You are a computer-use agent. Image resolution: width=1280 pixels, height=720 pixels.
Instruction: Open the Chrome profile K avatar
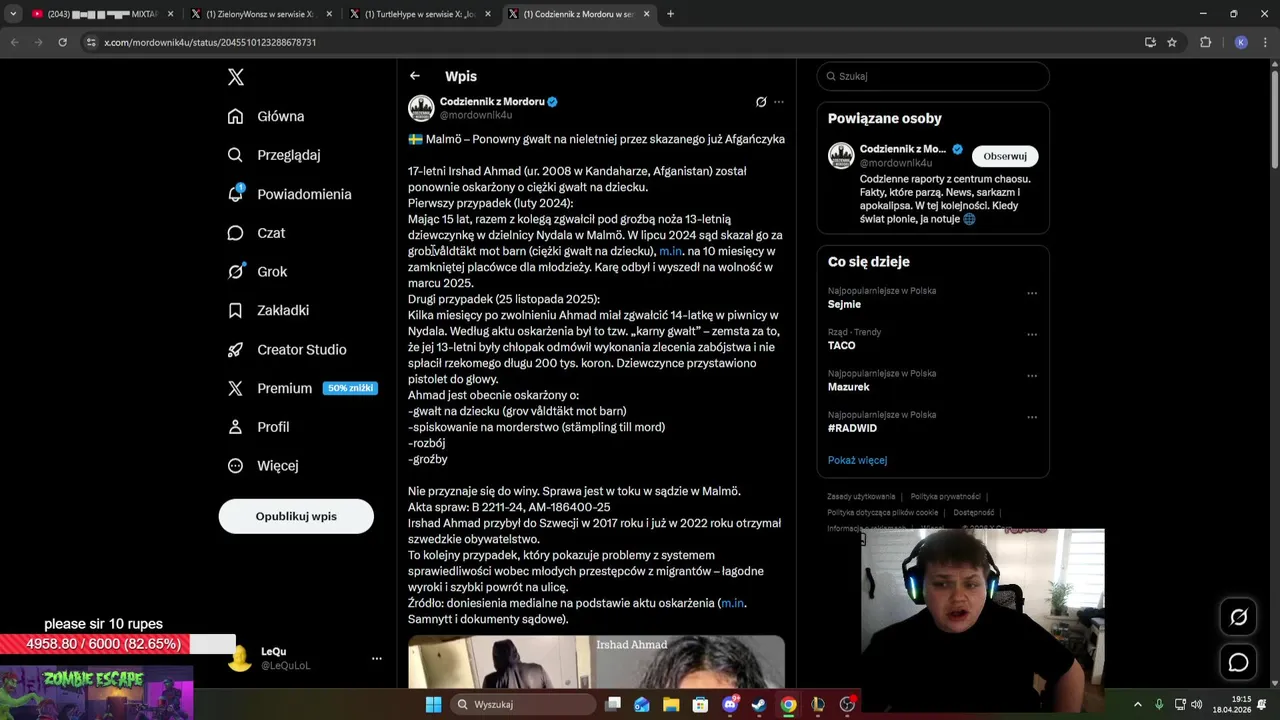[x=1241, y=42]
